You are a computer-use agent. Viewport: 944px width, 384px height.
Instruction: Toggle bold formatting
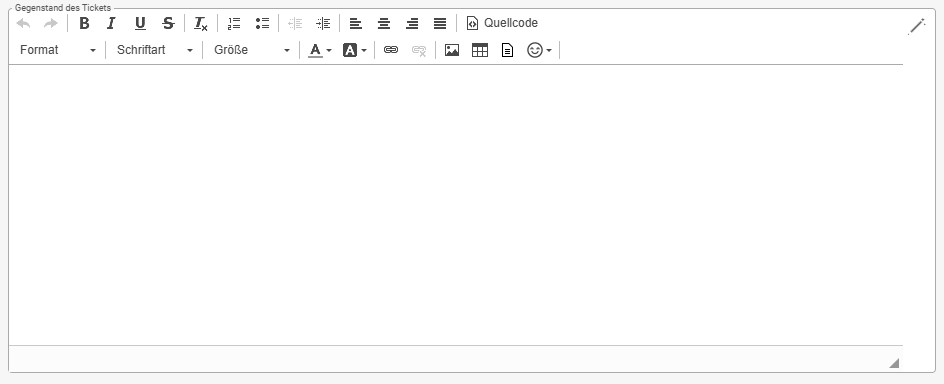pos(84,23)
